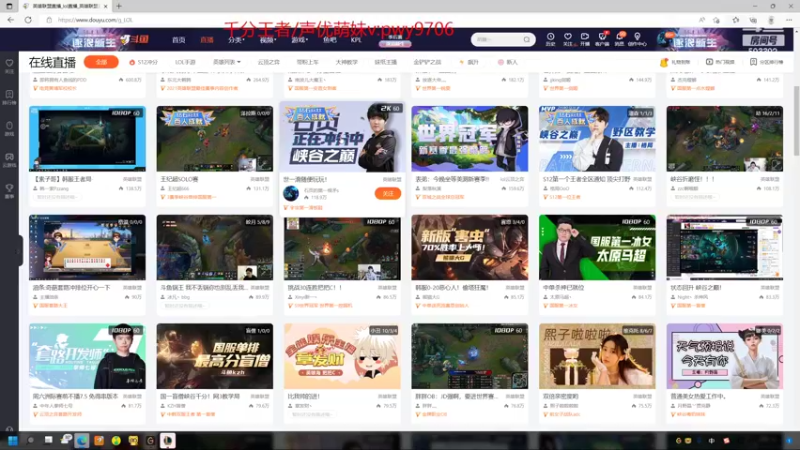Open the 客户端 client download icon
The image size is (800, 450).
pos(602,37)
